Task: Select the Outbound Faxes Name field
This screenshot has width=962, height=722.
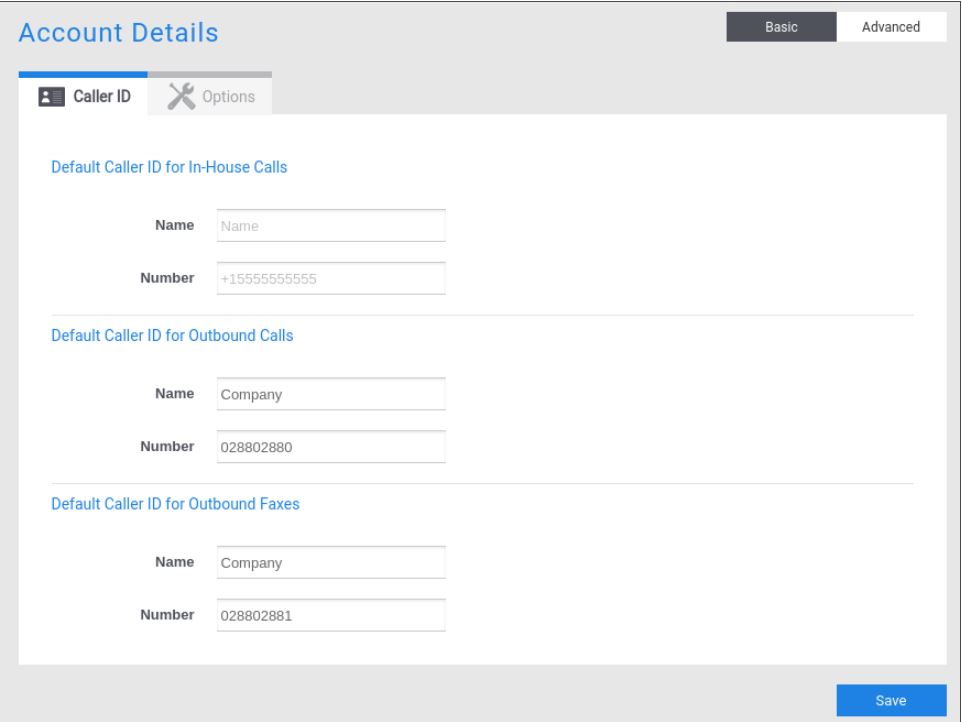Action: 331,563
